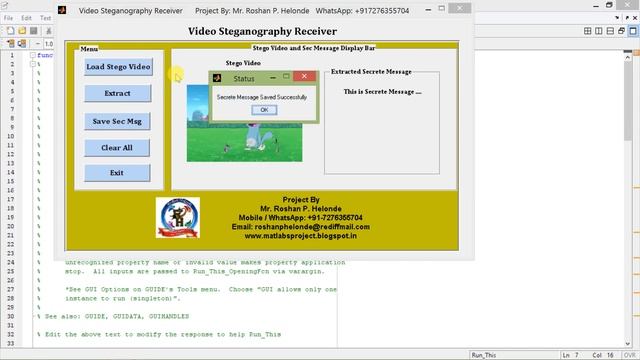640x360 pixels.
Task: Click 'See also: GUIDE, GUIDATA, GUIHANDLES' comment line
Action: tap(117, 316)
